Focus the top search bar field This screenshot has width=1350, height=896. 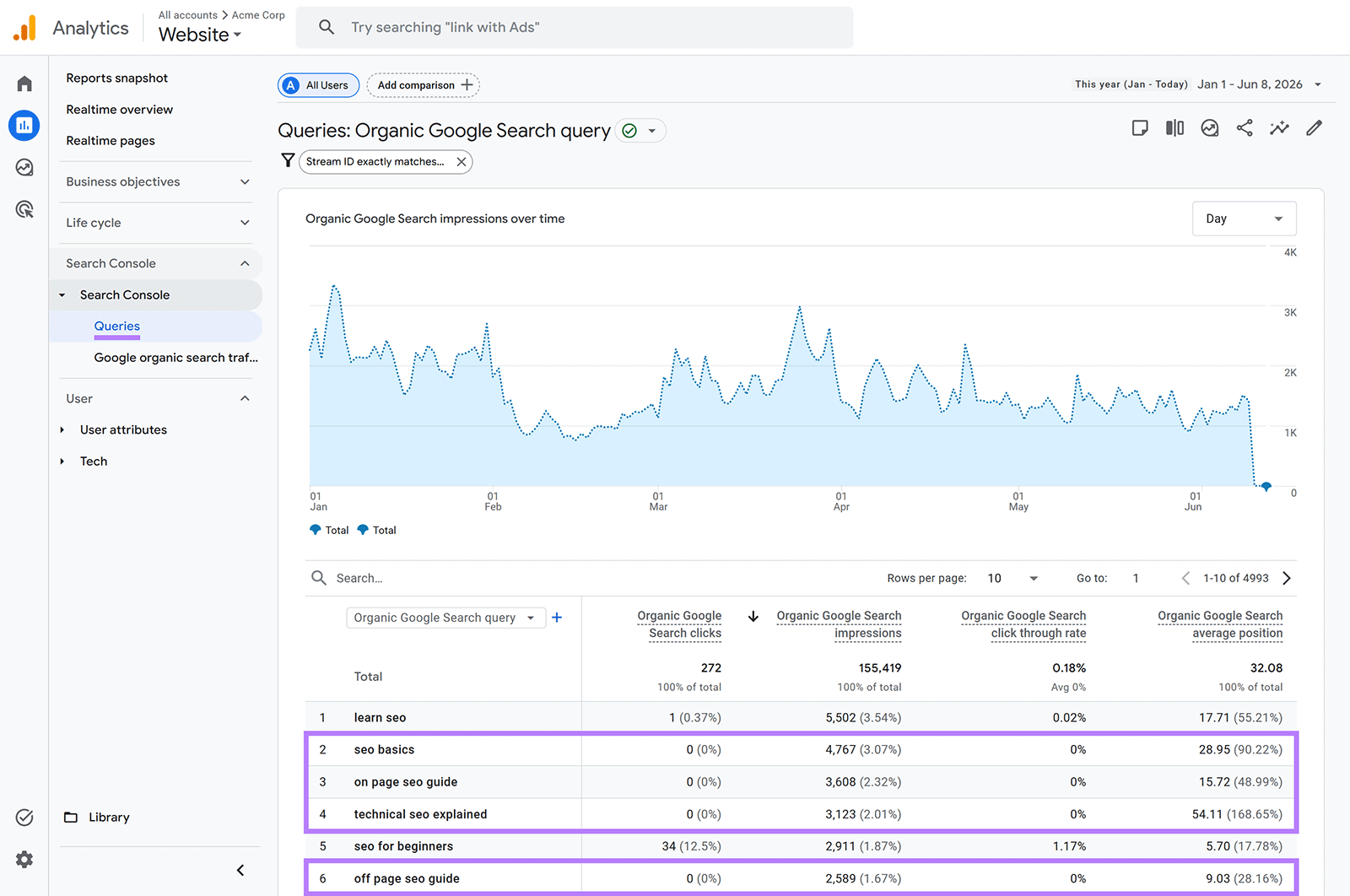(x=575, y=27)
